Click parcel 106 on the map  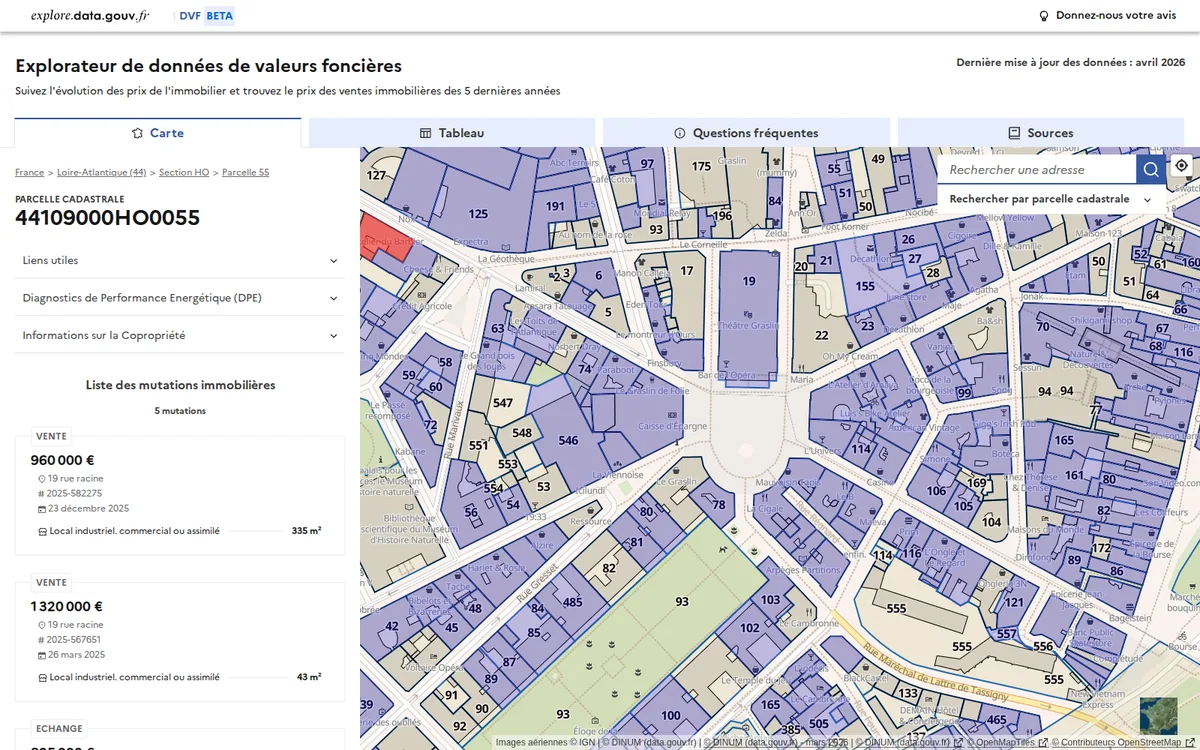[936, 490]
